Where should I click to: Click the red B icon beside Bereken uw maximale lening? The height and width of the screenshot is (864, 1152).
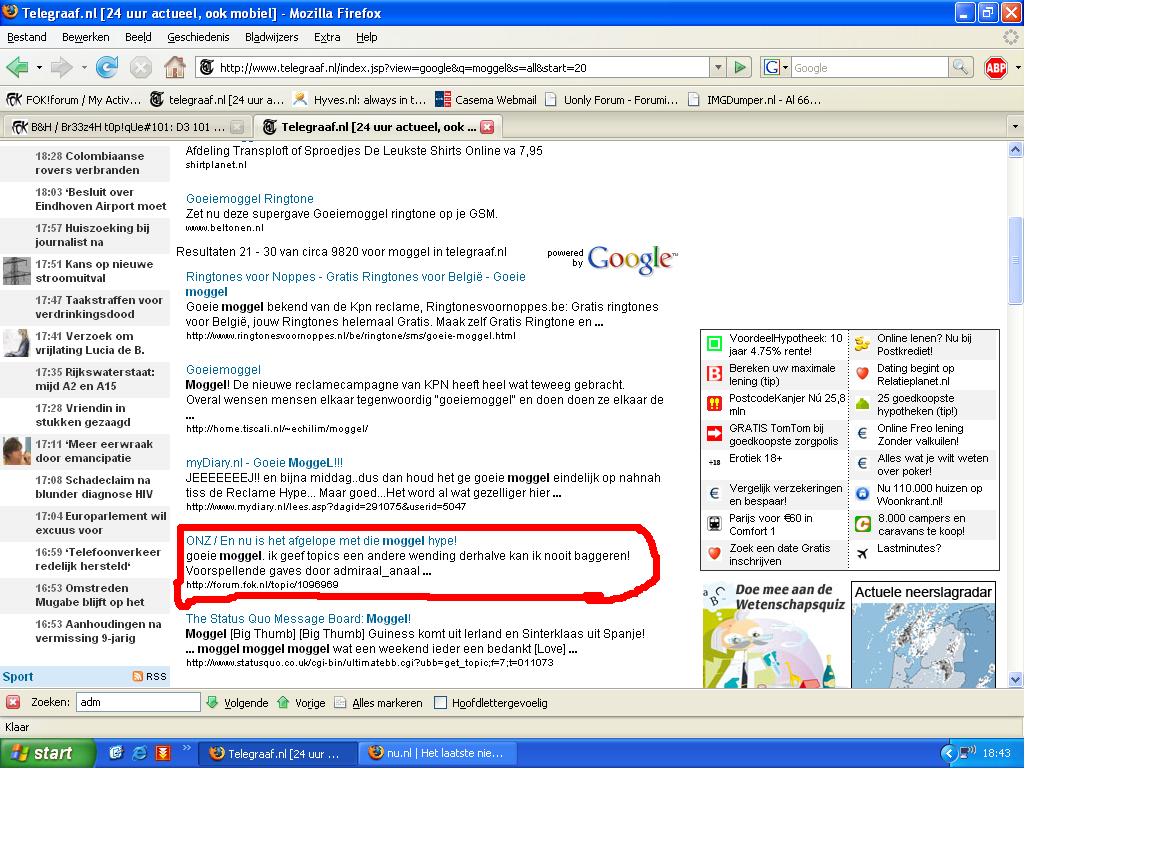pos(714,374)
